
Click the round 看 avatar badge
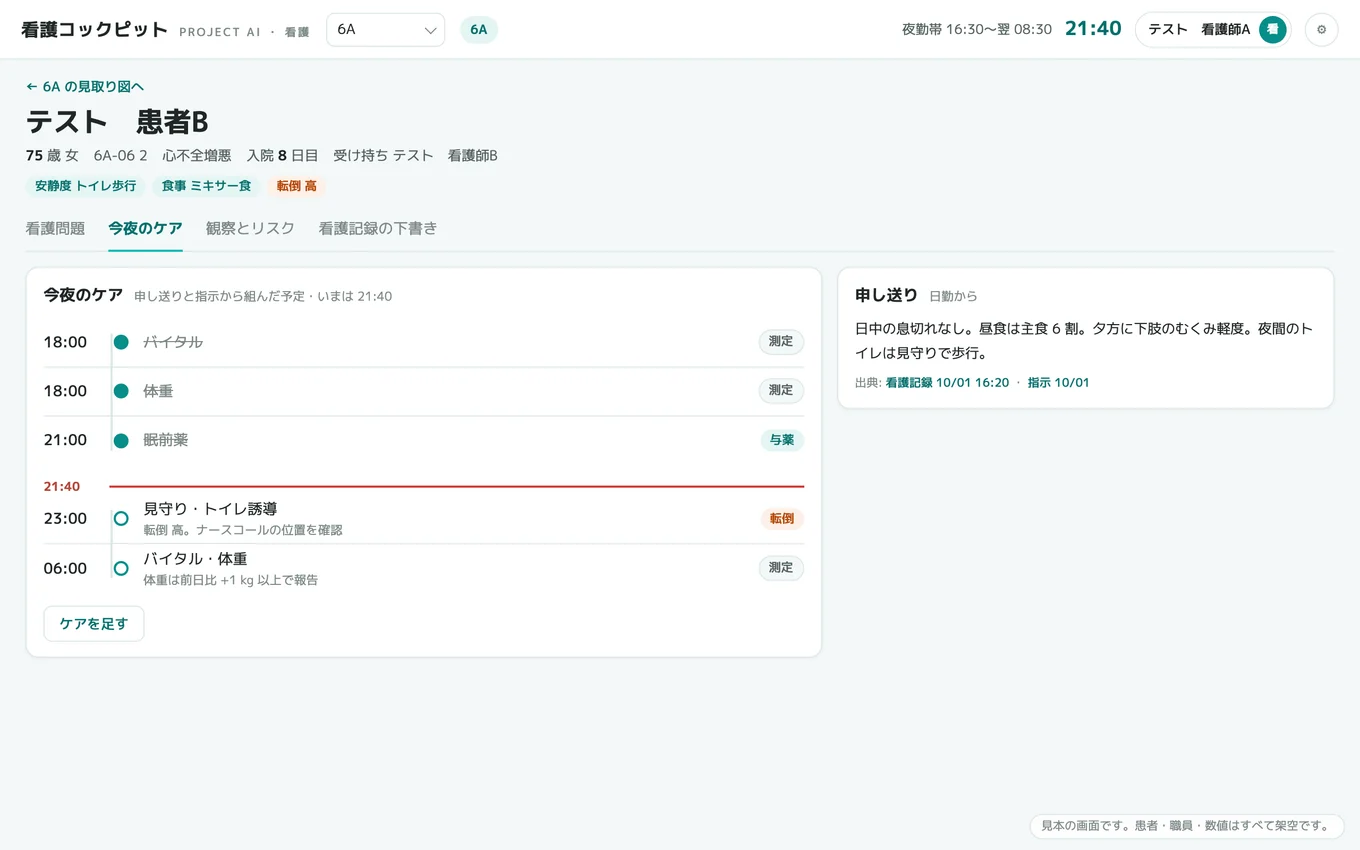[x=1272, y=30]
